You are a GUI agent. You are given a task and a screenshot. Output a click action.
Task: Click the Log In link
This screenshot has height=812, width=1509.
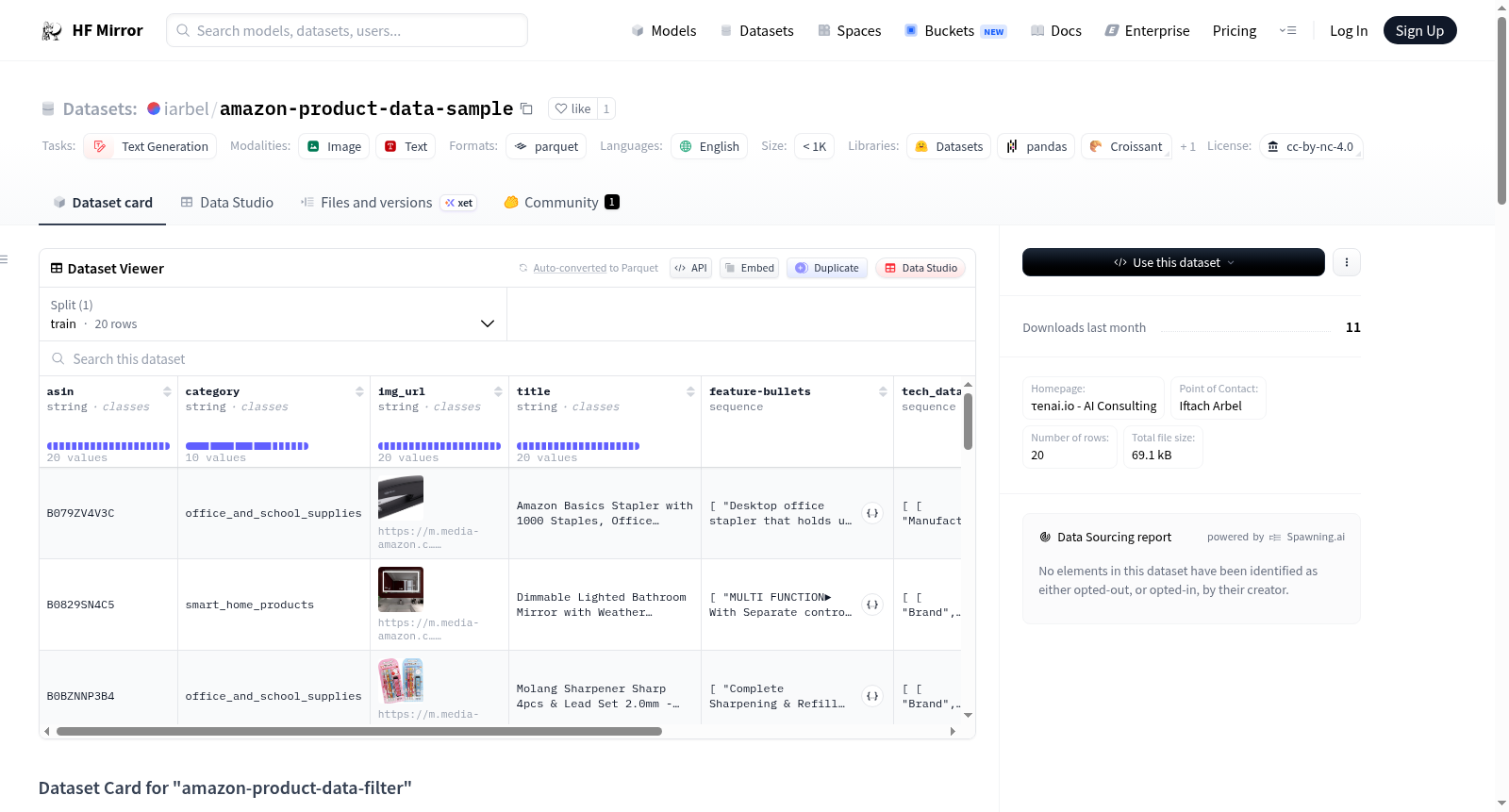[1349, 31]
